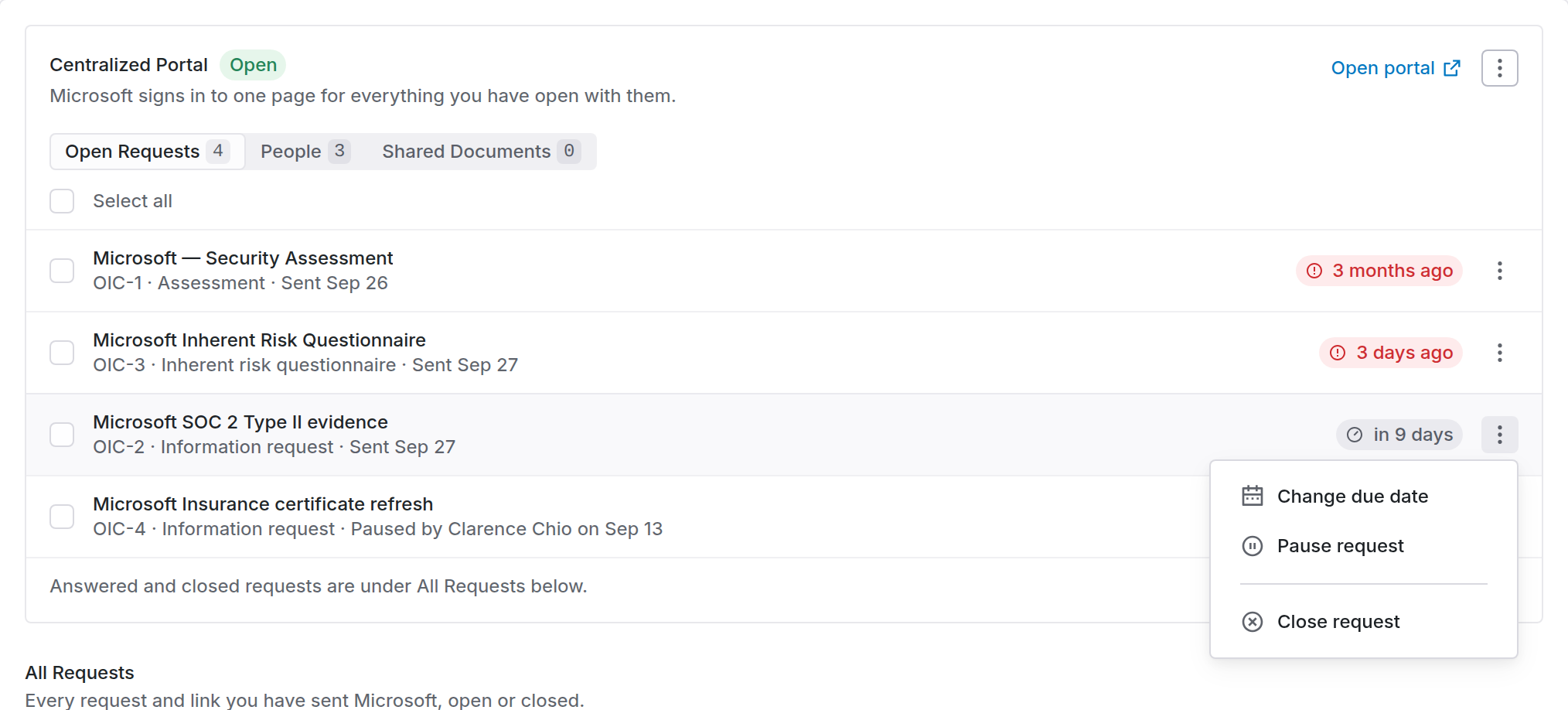This screenshot has height=710, width=1568.
Task: Open the Shared Documents tab
Action: [x=481, y=152]
